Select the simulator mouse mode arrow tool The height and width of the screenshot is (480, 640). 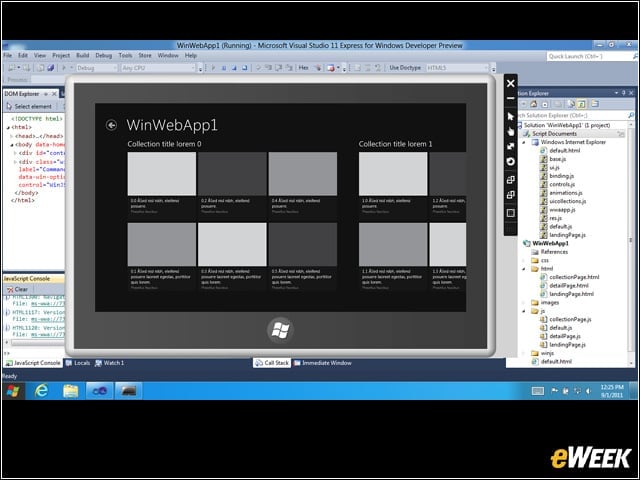click(510, 116)
